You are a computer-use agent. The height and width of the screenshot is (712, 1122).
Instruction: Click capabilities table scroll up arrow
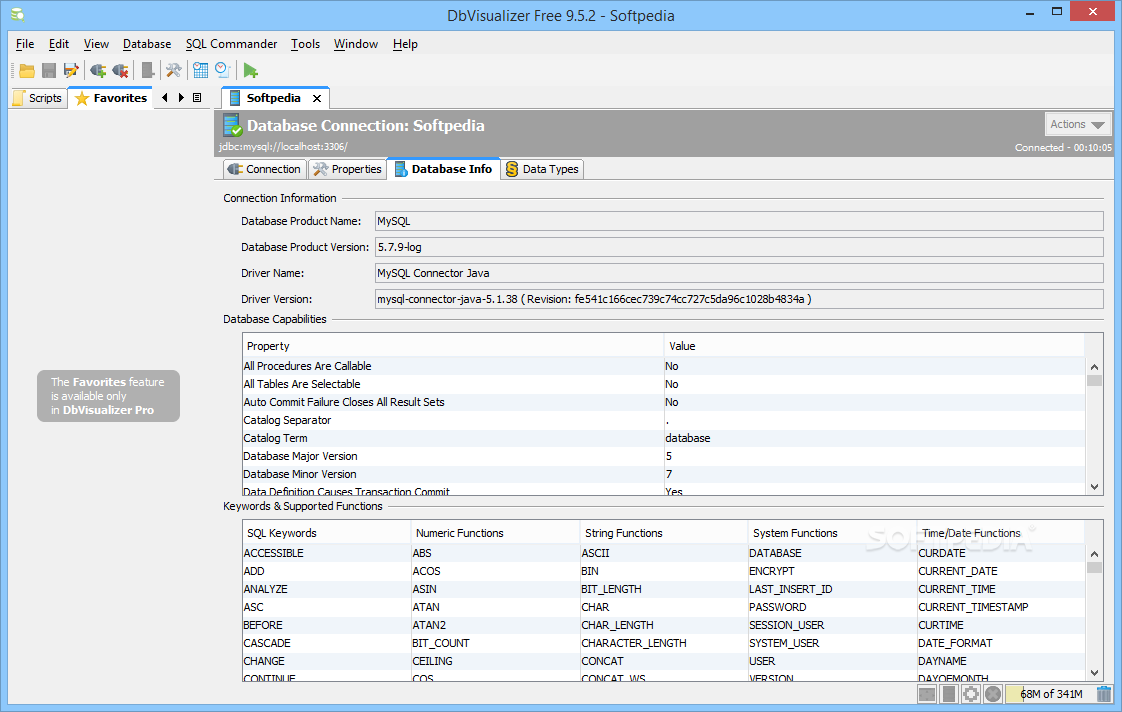tap(1094, 367)
